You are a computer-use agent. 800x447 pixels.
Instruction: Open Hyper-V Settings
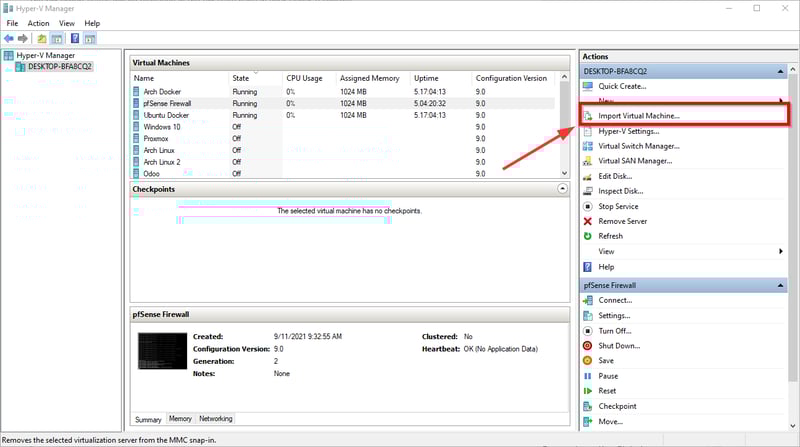pos(628,131)
